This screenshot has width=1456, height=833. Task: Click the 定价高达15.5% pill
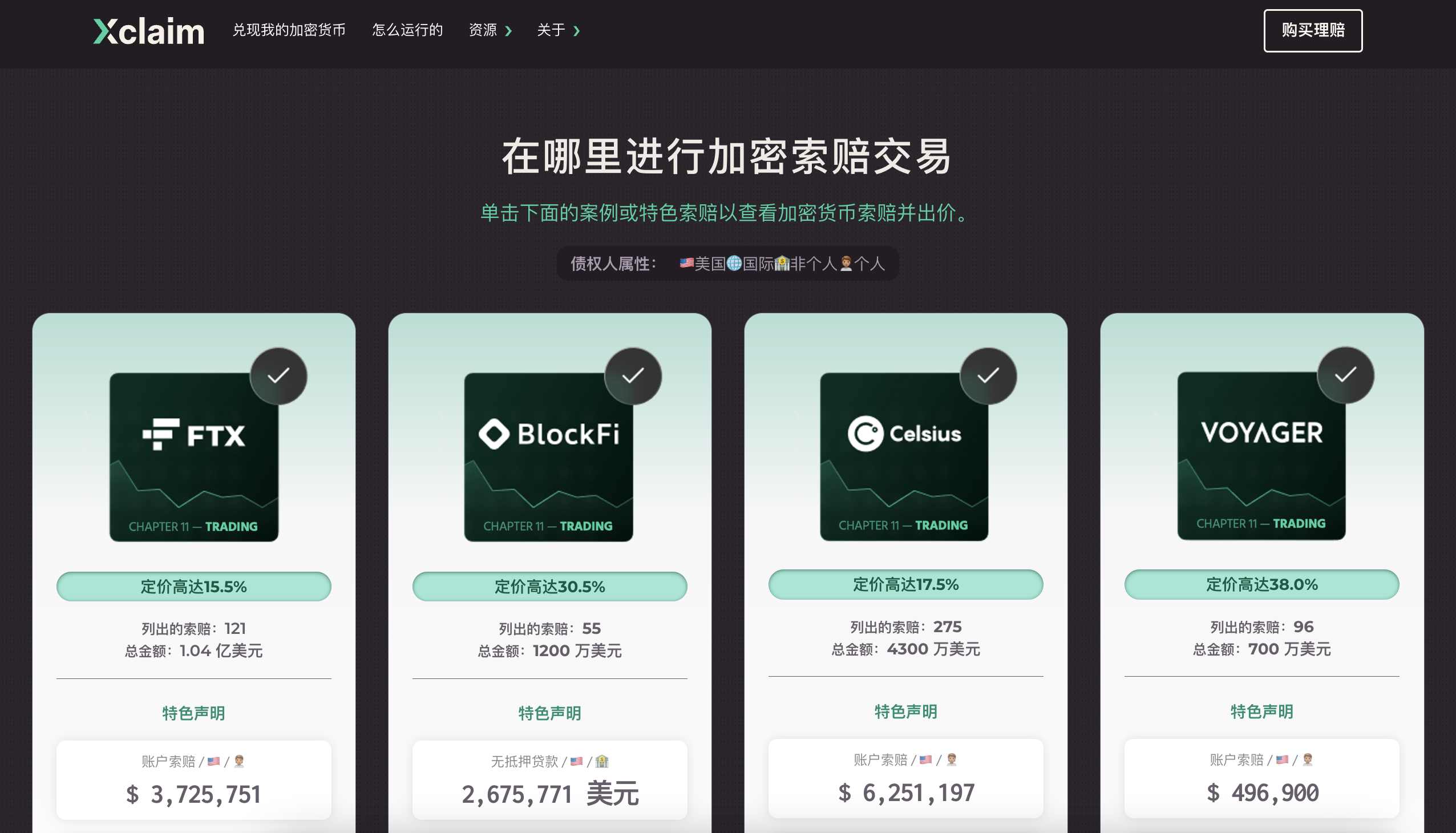click(194, 587)
